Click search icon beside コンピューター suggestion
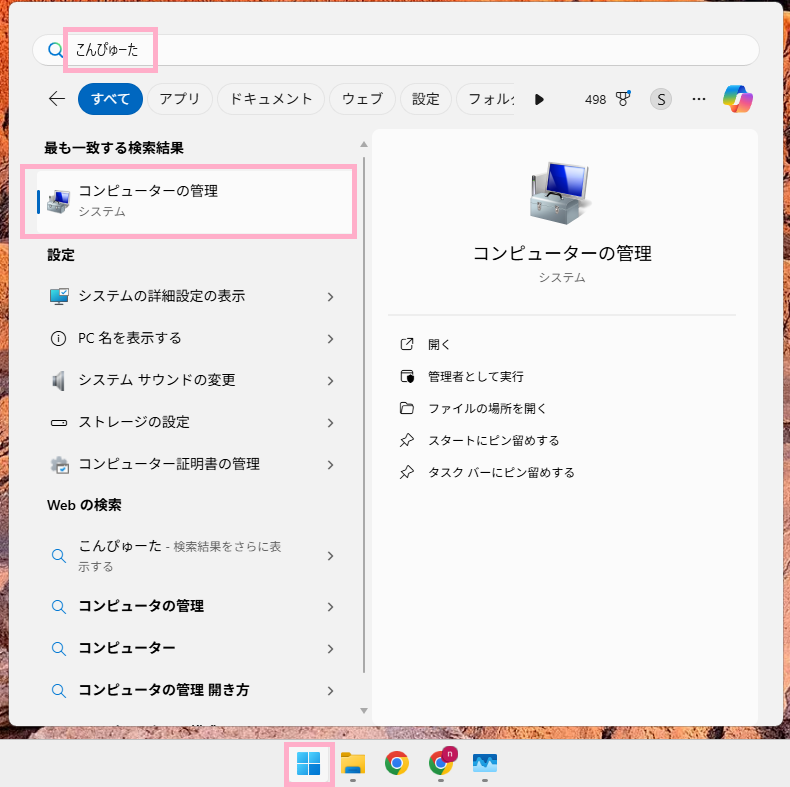The height and width of the screenshot is (787, 790). coord(59,648)
